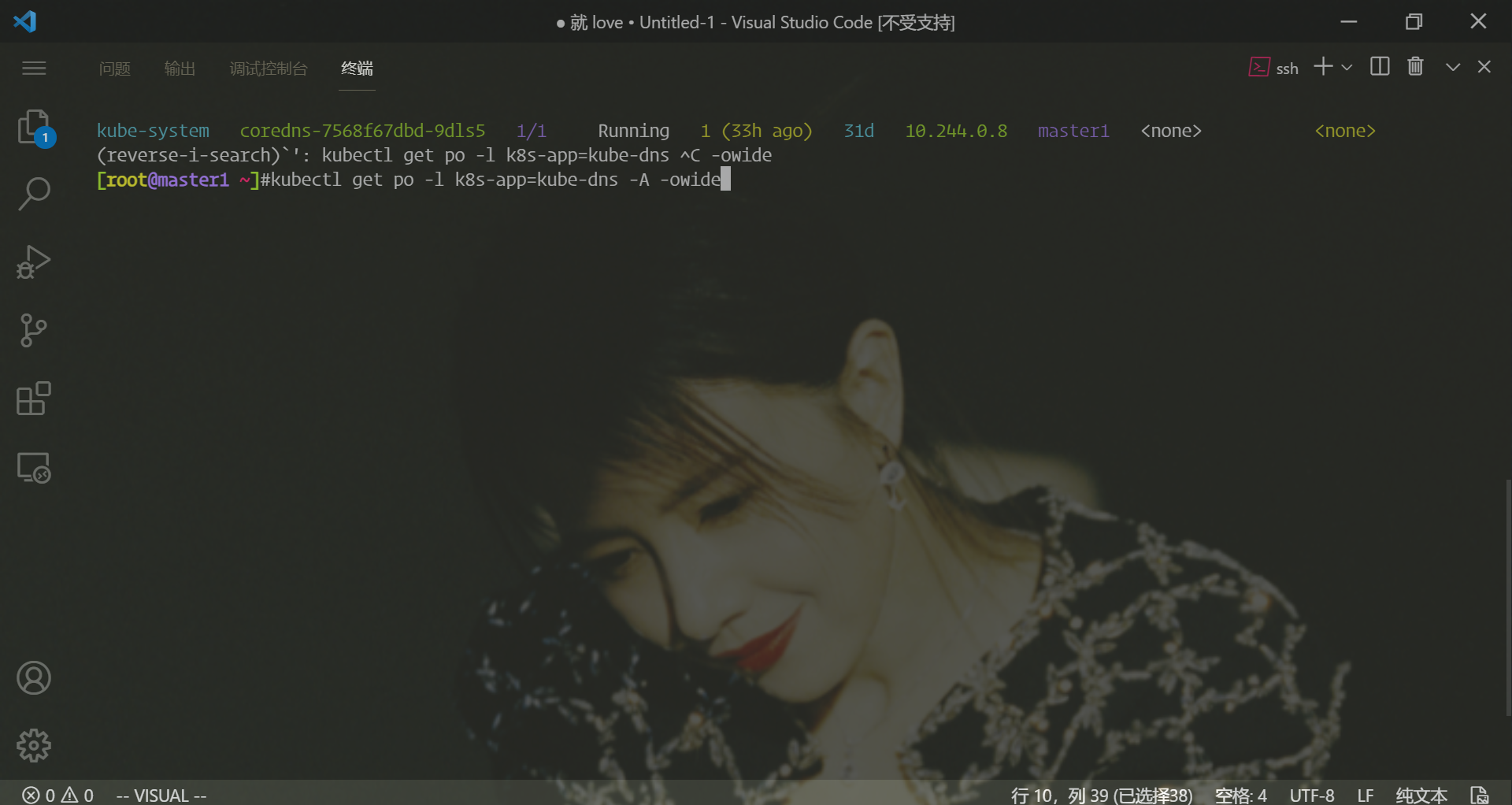Open the hamburger application menu
Image resolution: width=1512 pixels, height=805 pixels.
(34, 69)
